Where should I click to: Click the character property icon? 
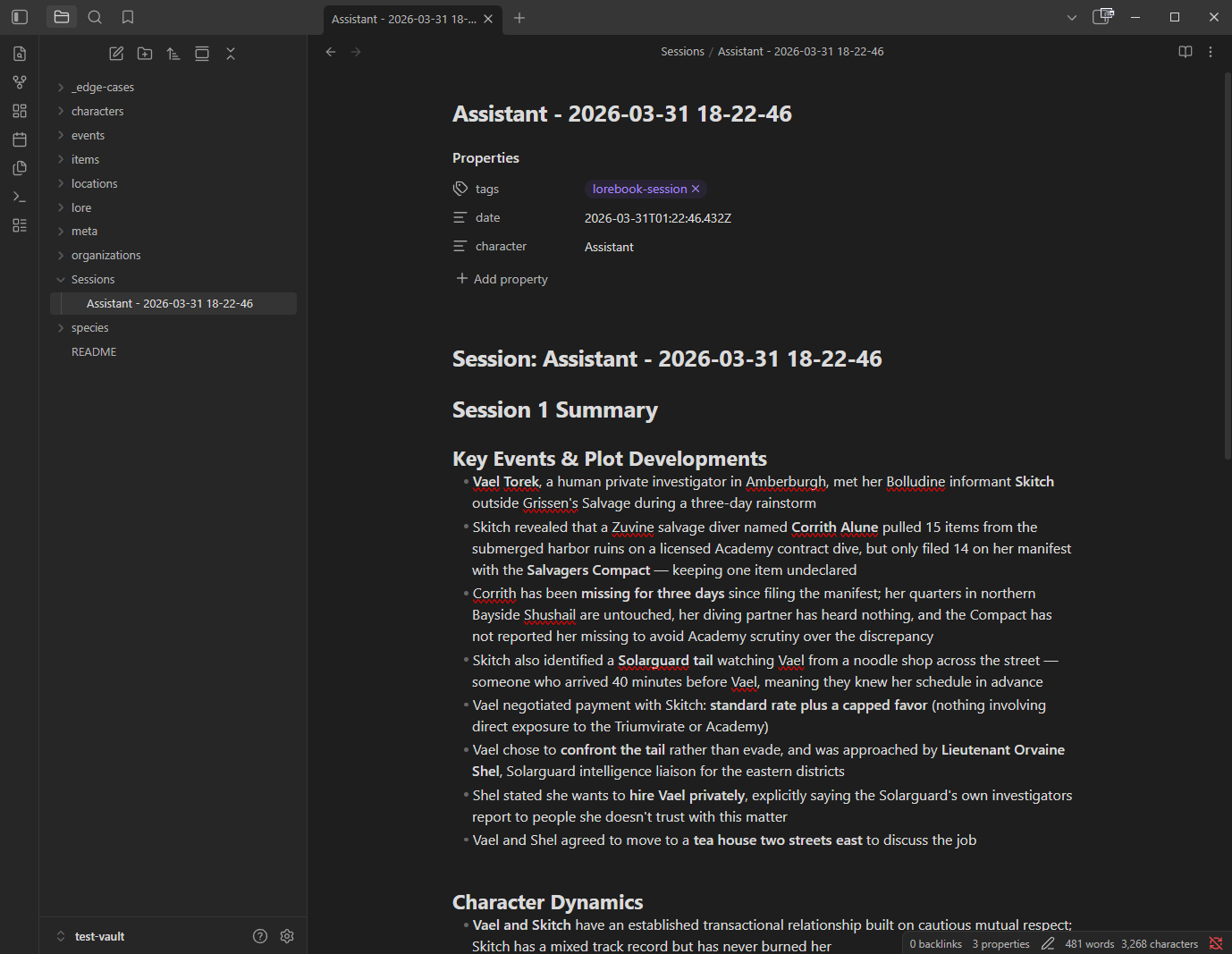[x=460, y=246]
